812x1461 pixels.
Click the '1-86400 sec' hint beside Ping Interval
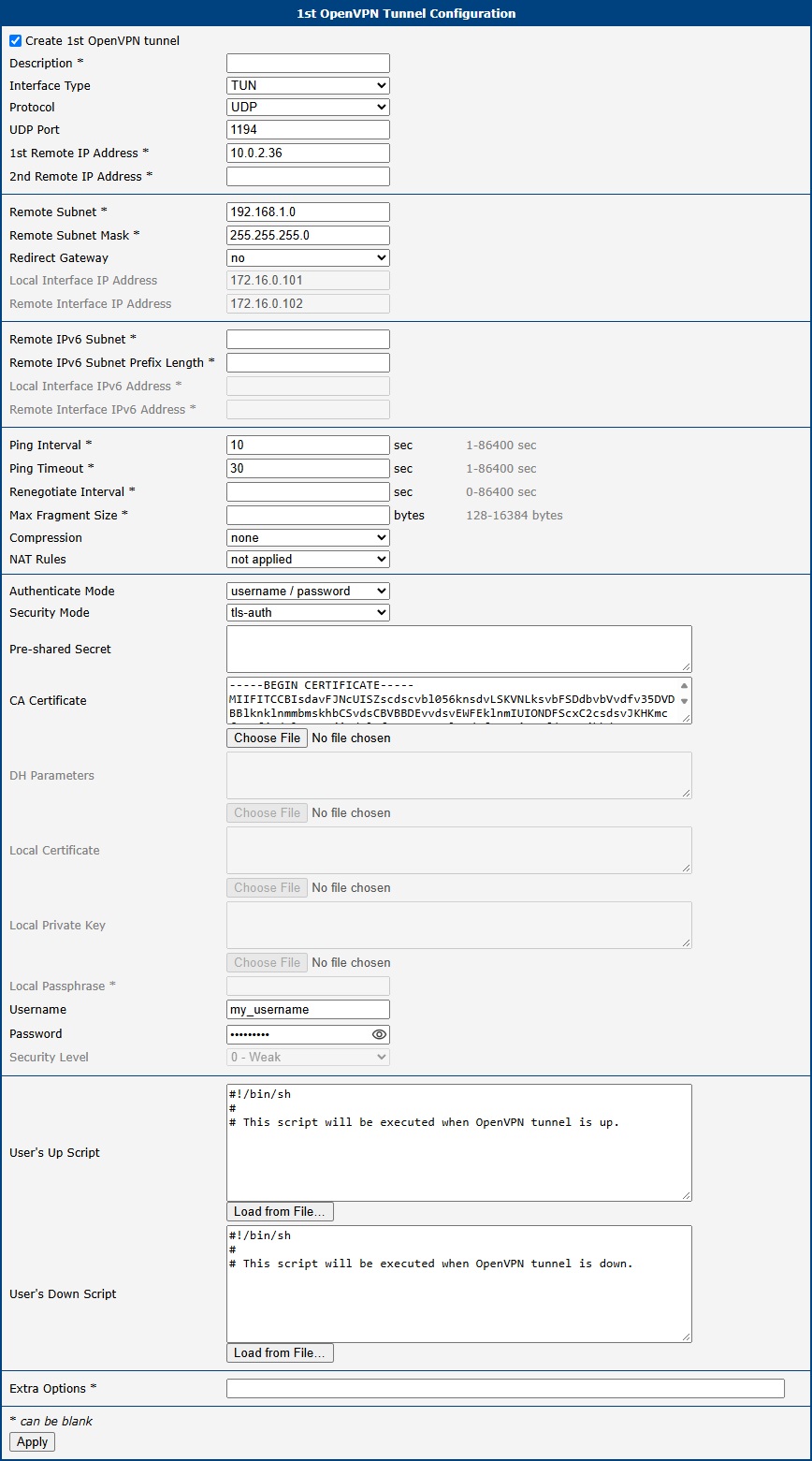click(x=501, y=446)
